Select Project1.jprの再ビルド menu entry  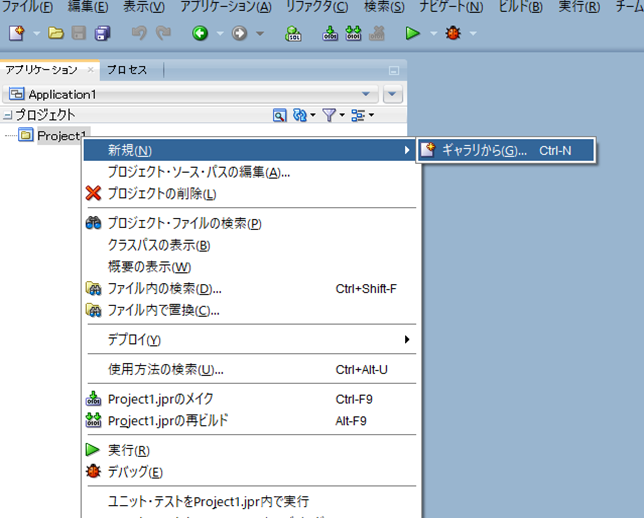(x=168, y=421)
